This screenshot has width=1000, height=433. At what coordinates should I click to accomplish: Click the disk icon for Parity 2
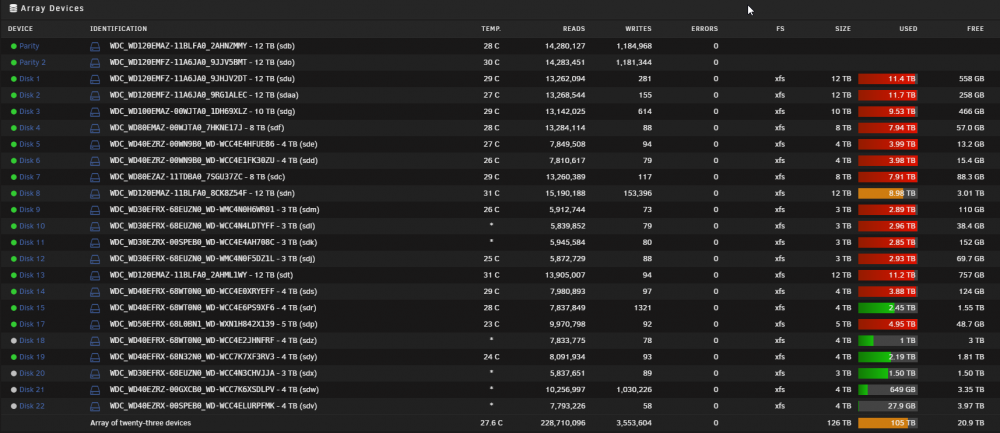(95, 62)
